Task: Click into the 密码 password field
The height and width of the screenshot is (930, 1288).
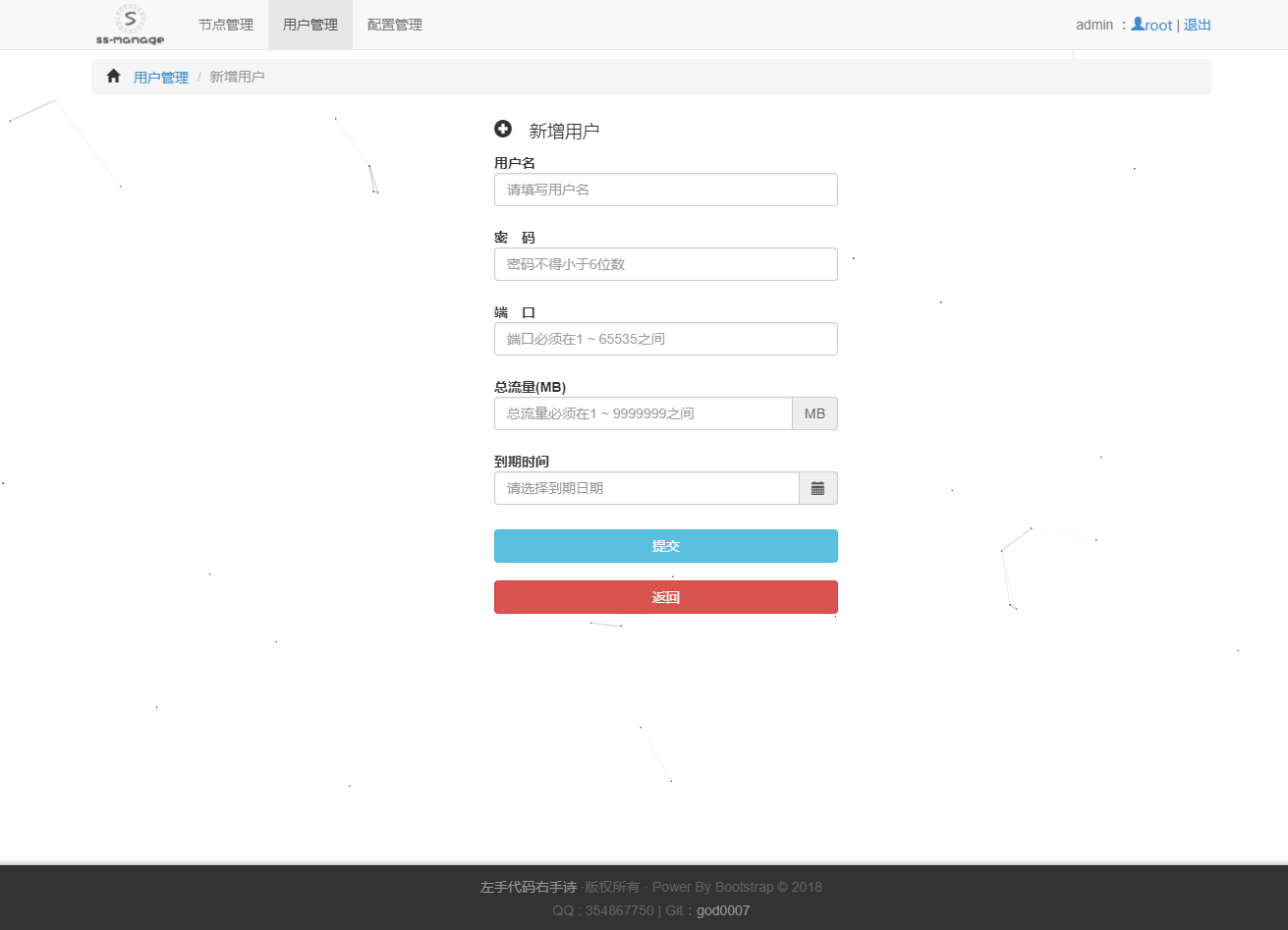Action: tap(665, 264)
